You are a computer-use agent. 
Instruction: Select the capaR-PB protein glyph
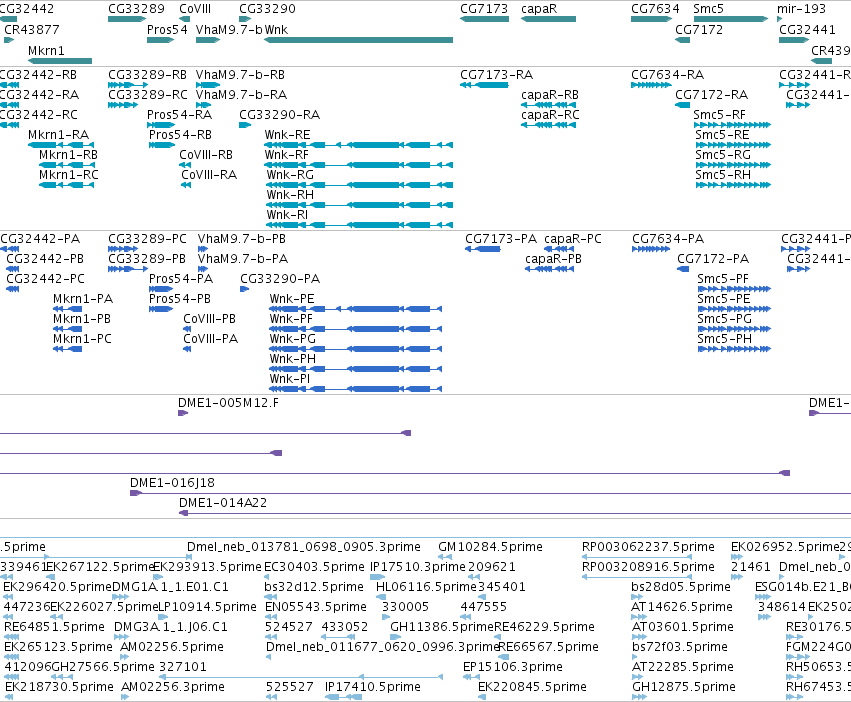coord(549,269)
